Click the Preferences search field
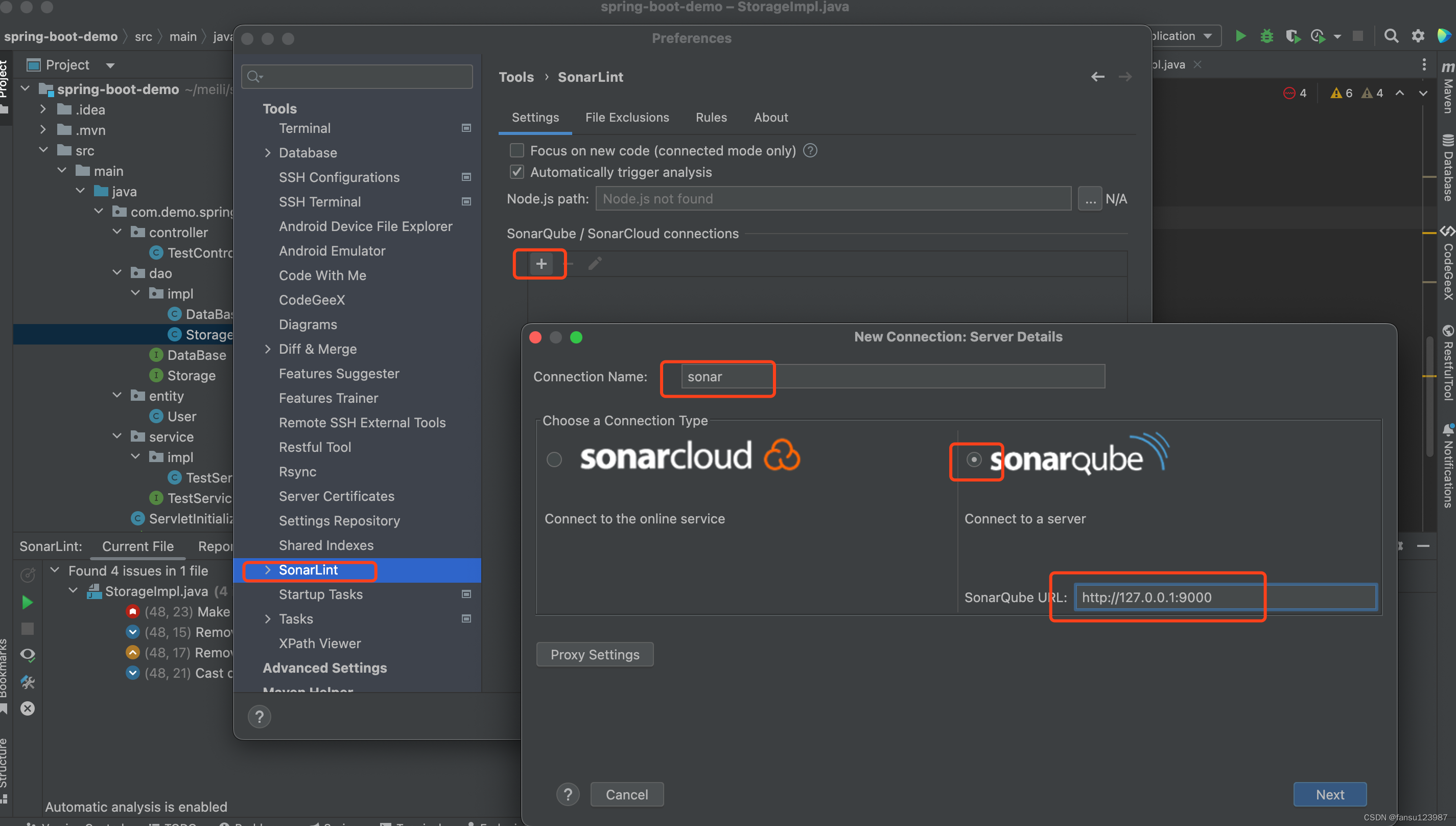This screenshot has width=1456, height=826. pos(357,77)
